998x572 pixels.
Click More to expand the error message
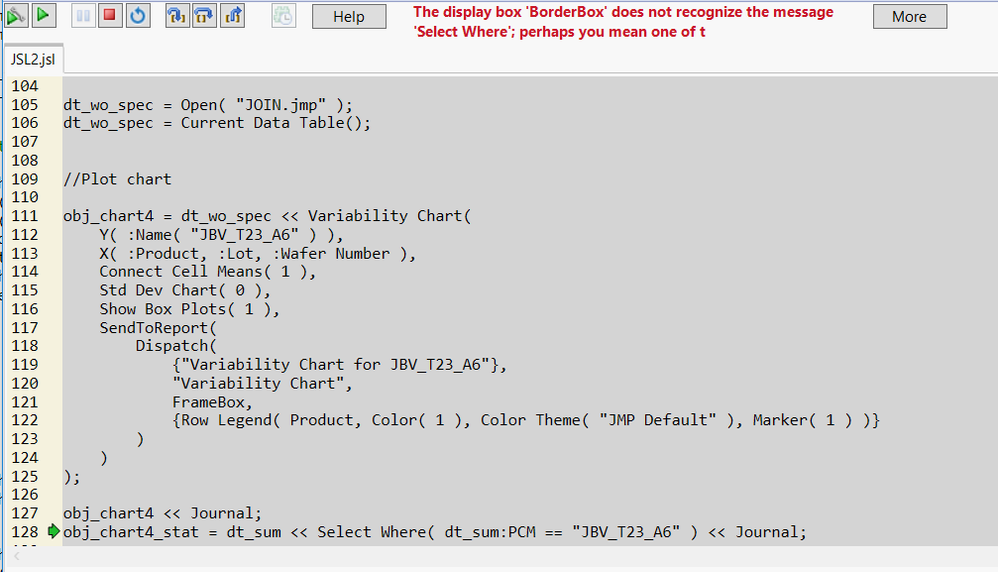point(910,17)
